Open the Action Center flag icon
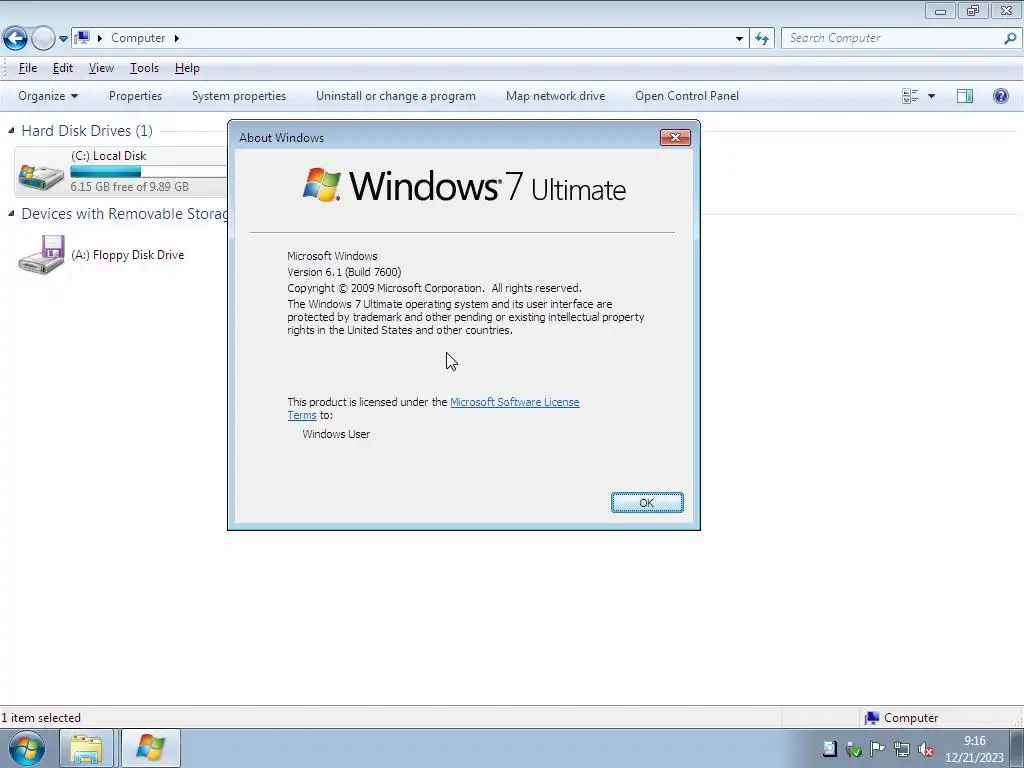Viewport: 1024px width, 768px height. 878,749
